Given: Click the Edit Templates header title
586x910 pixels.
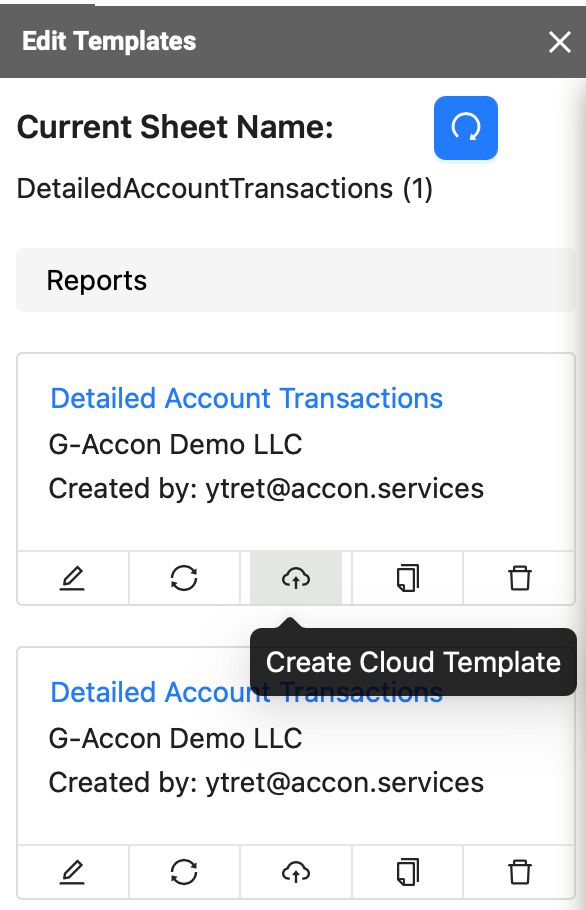Looking at the screenshot, I should click(109, 41).
